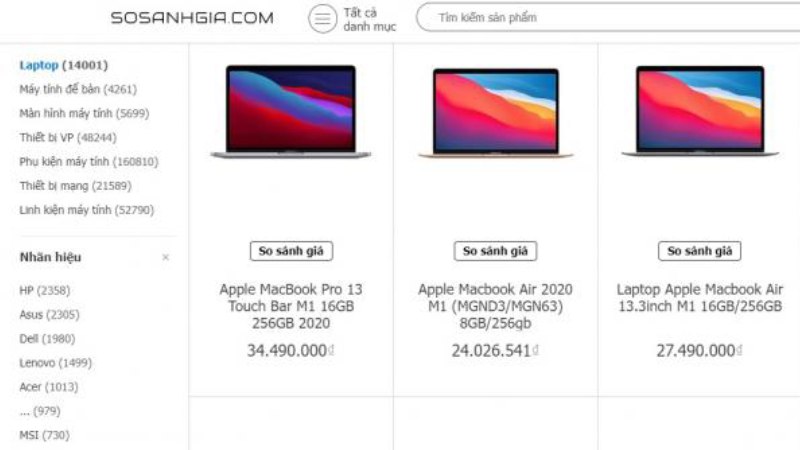Compare prices for Macbook Air 2020 M1
This screenshot has width=800, height=450.
(x=495, y=251)
